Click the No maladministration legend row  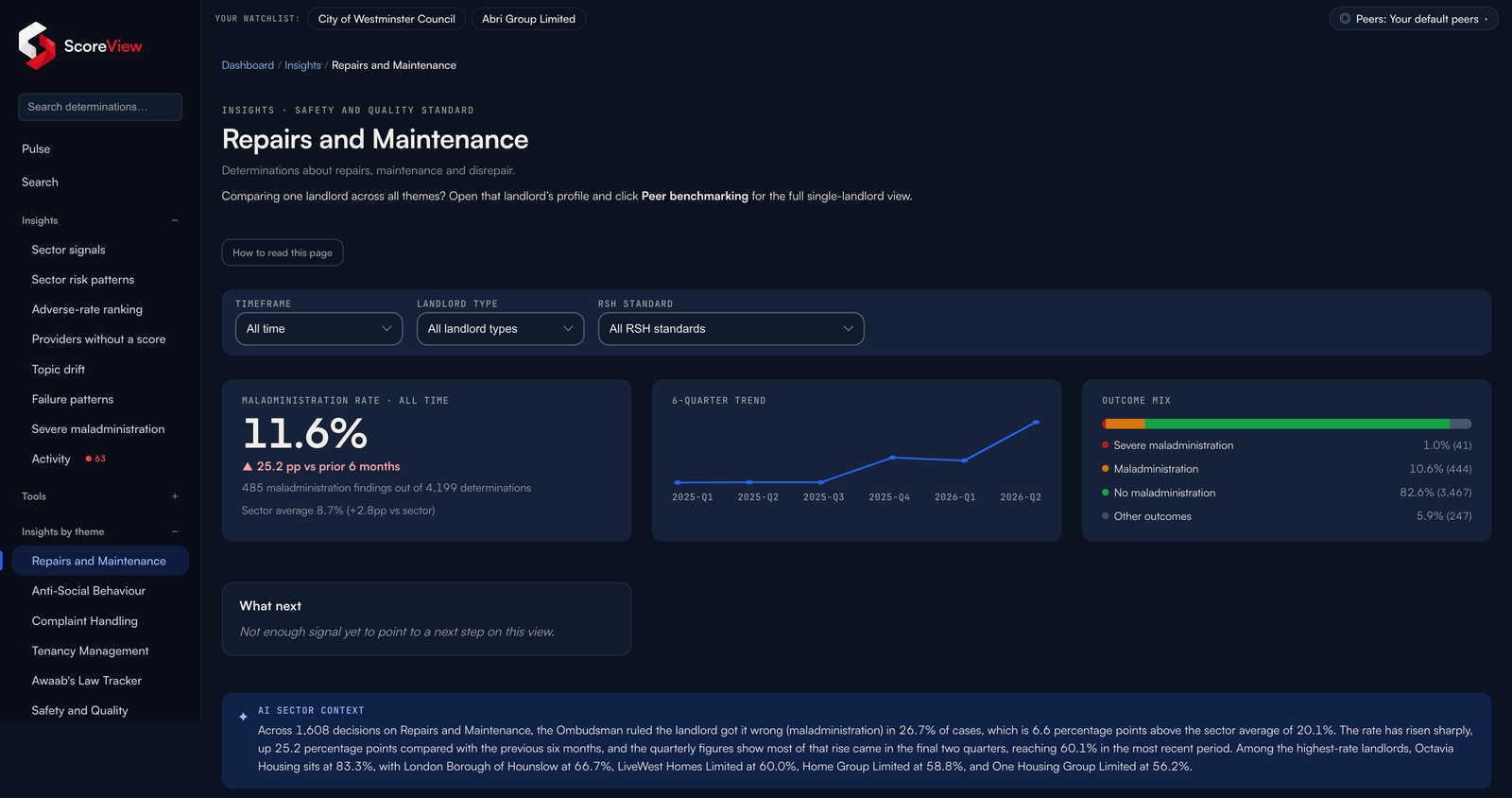click(x=1287, y=493)
